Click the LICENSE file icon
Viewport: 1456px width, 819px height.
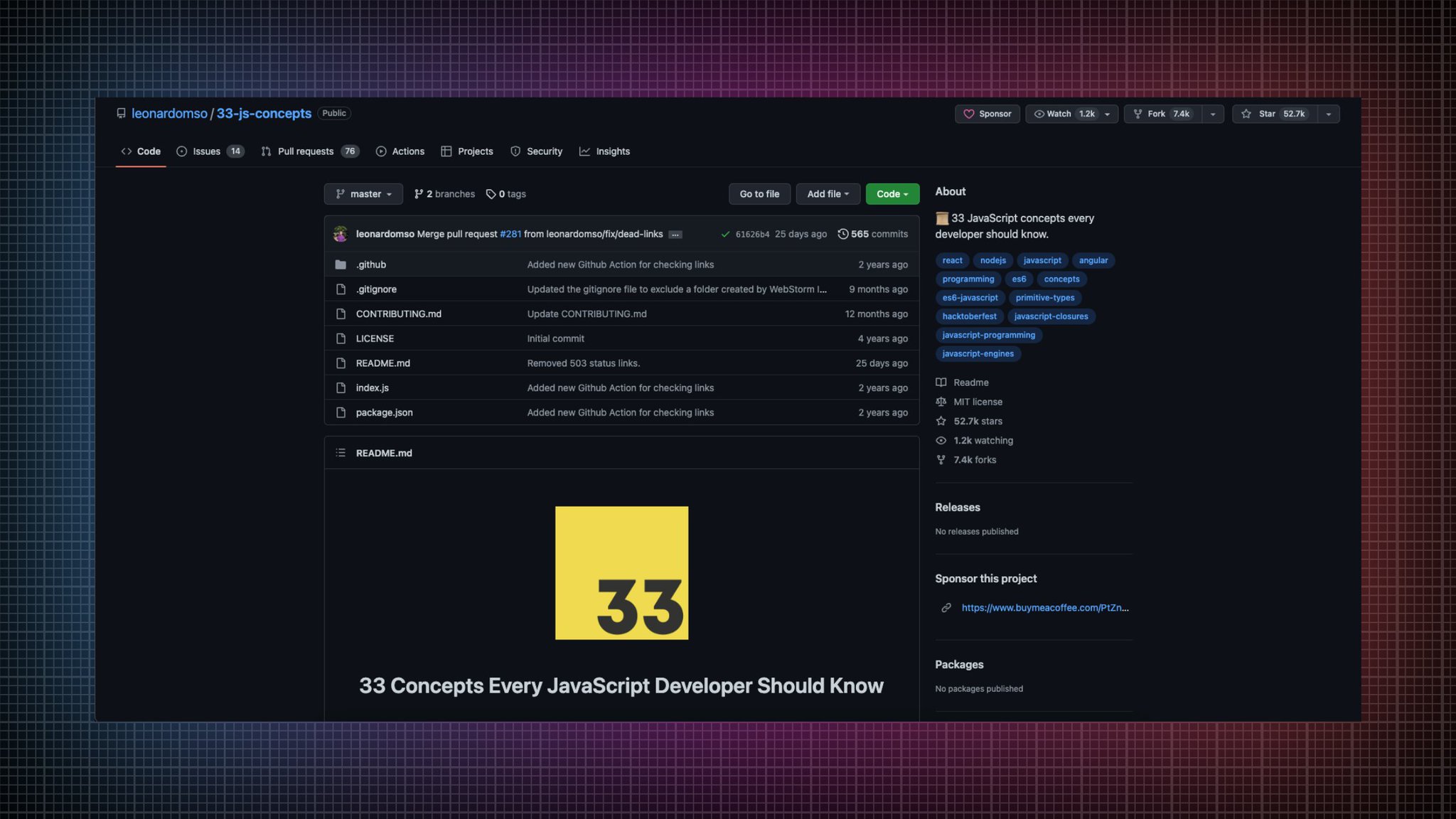[x=341, y=338]
